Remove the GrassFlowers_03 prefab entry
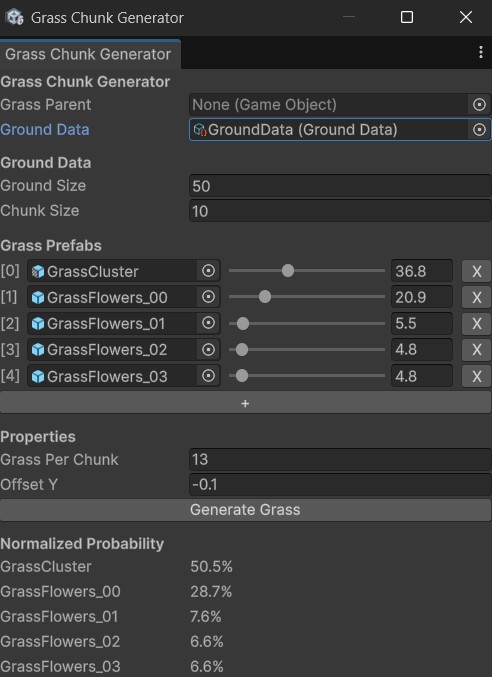492x677 pixels. (476, 376)
